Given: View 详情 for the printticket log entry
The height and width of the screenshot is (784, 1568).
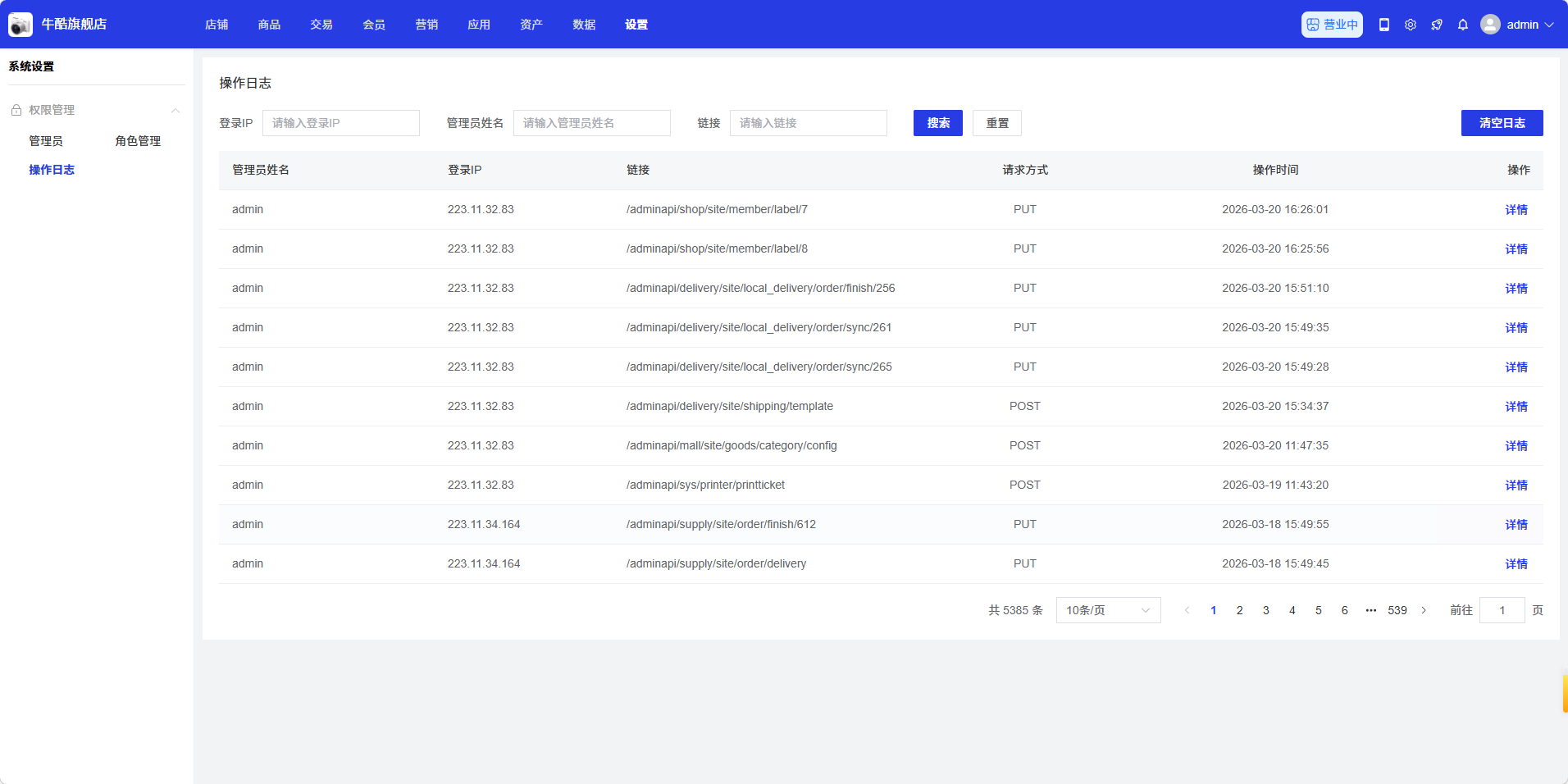Looking at the screenshot, I should pyautogui.click(x=1516, y=485).
